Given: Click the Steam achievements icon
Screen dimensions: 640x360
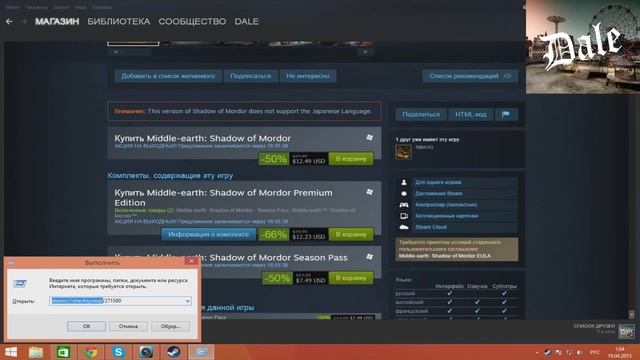Looking at the screenshot, I should 404,193.
